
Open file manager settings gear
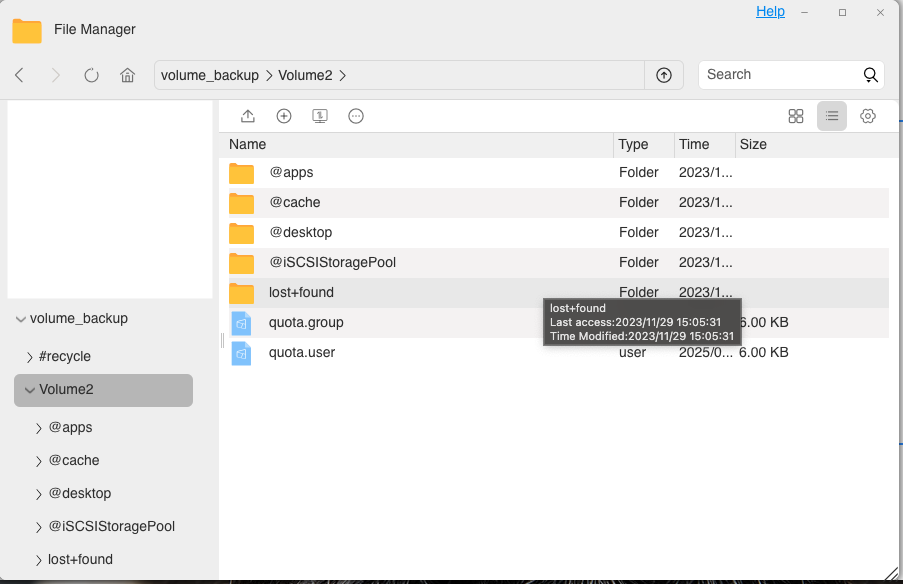click(x=868, y=116)
